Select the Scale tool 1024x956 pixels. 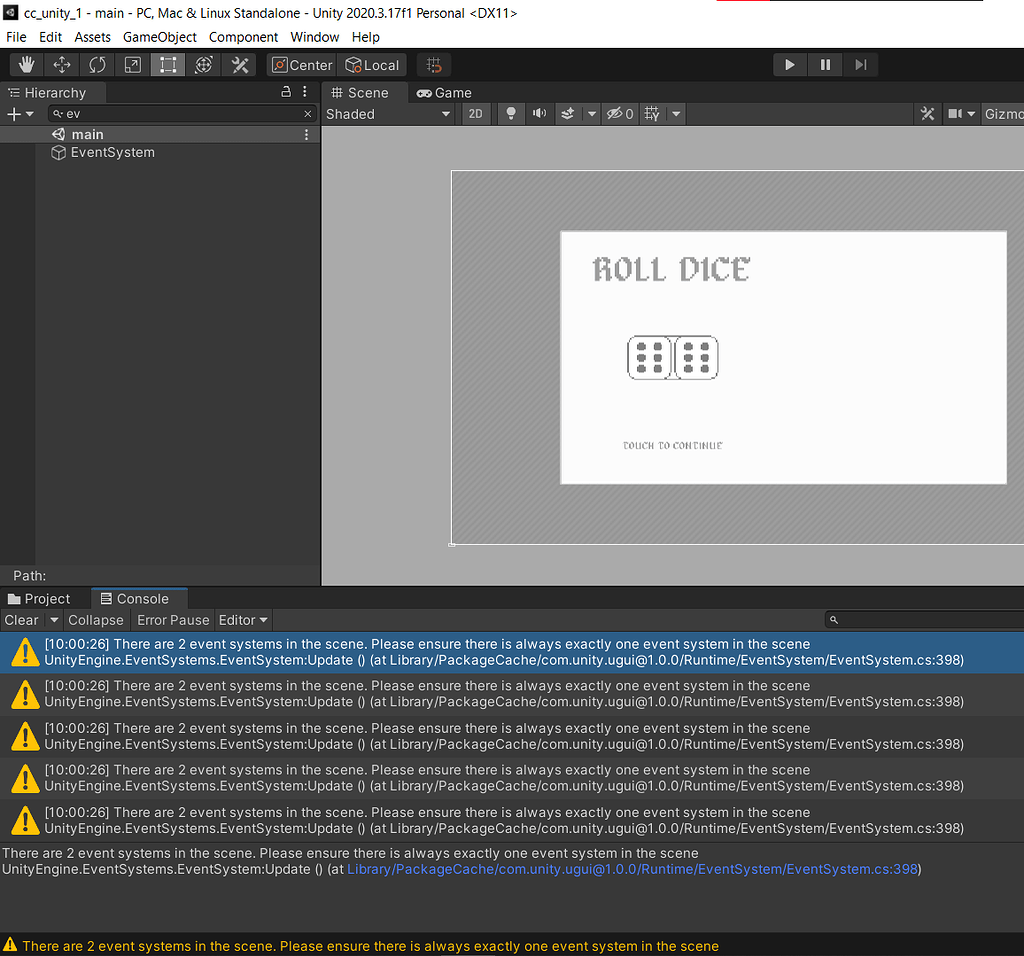[x=131, y=64]
